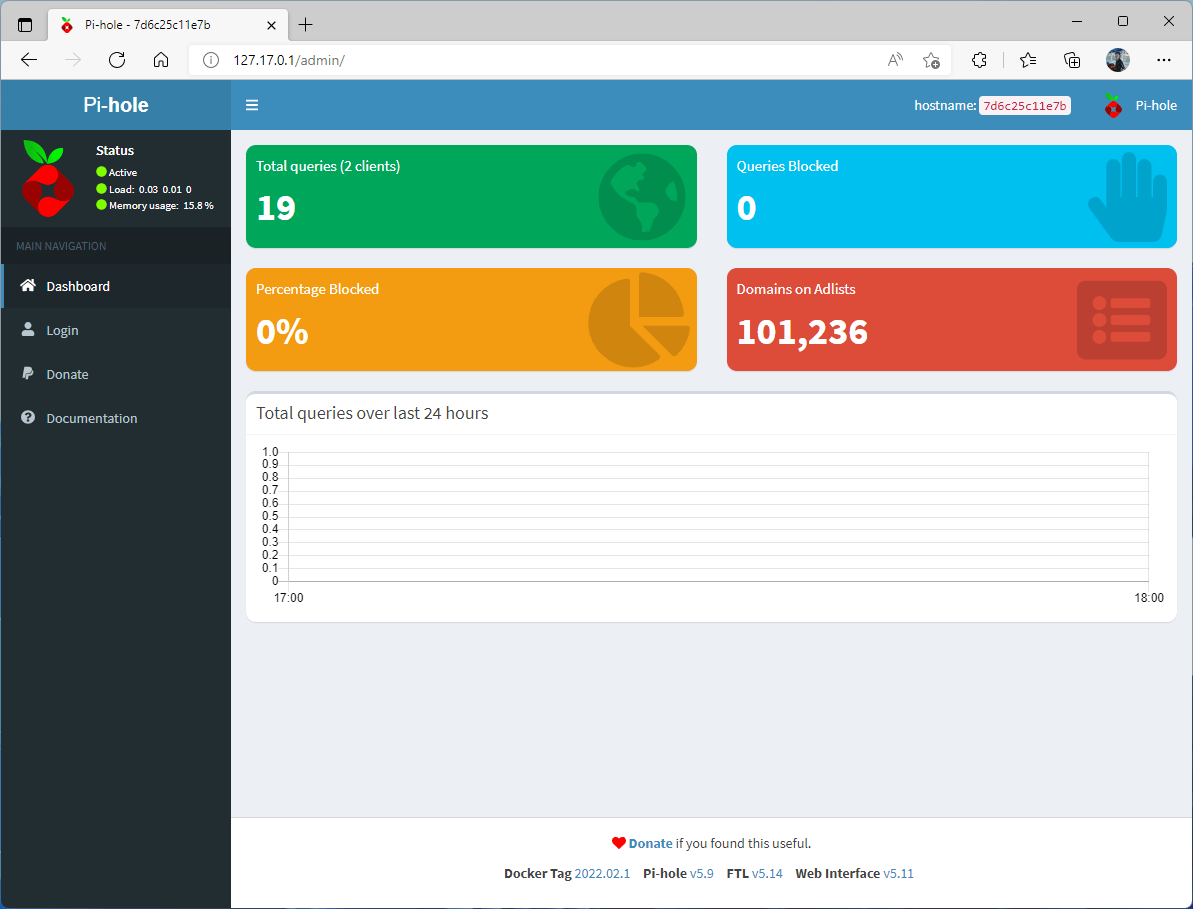This screenshot has height=909, width=1193.
Task: Click inside the queries timeline chart area
Action: [x=717, y=516]
